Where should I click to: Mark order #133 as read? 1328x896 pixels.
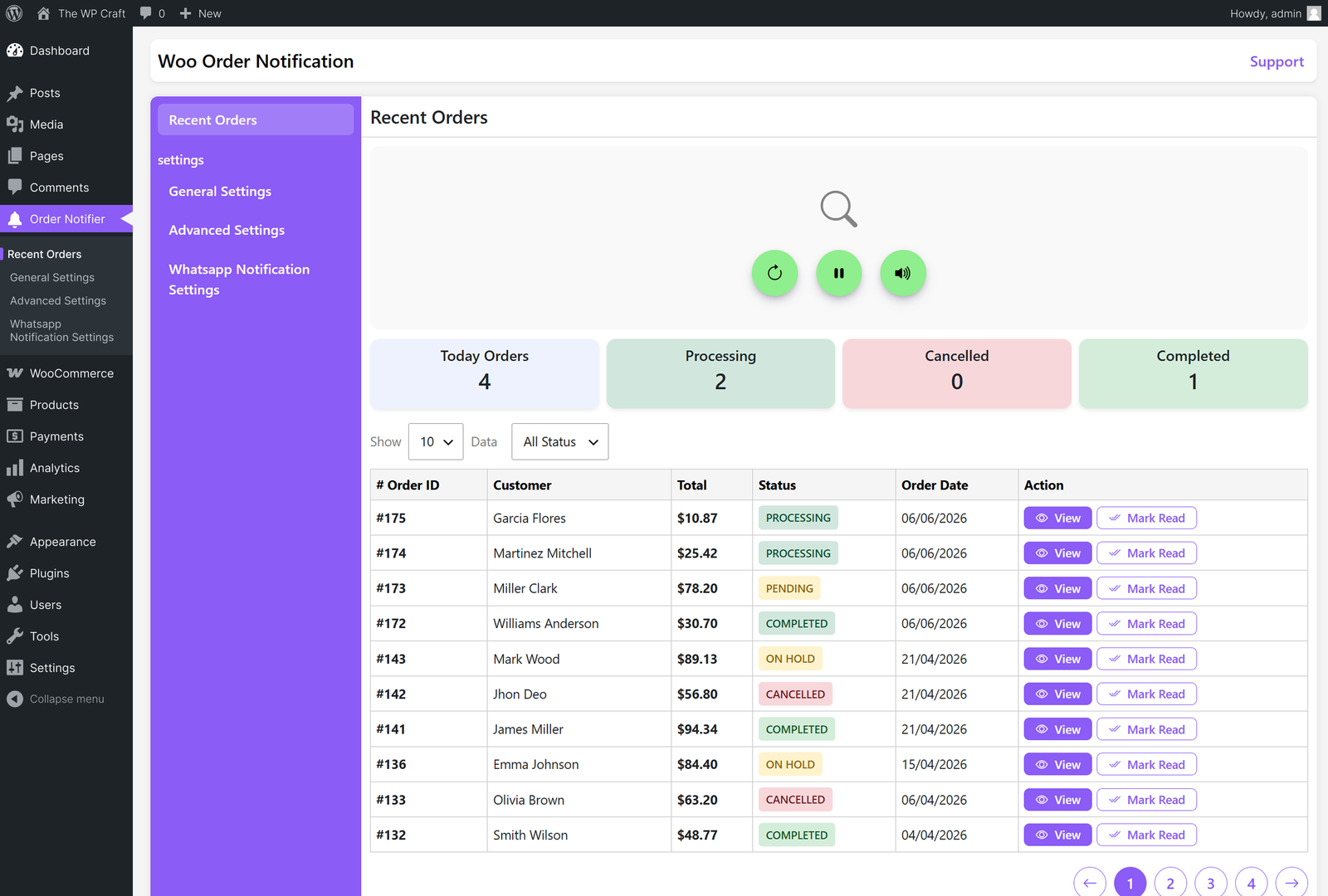click(x=1146, y=800)
